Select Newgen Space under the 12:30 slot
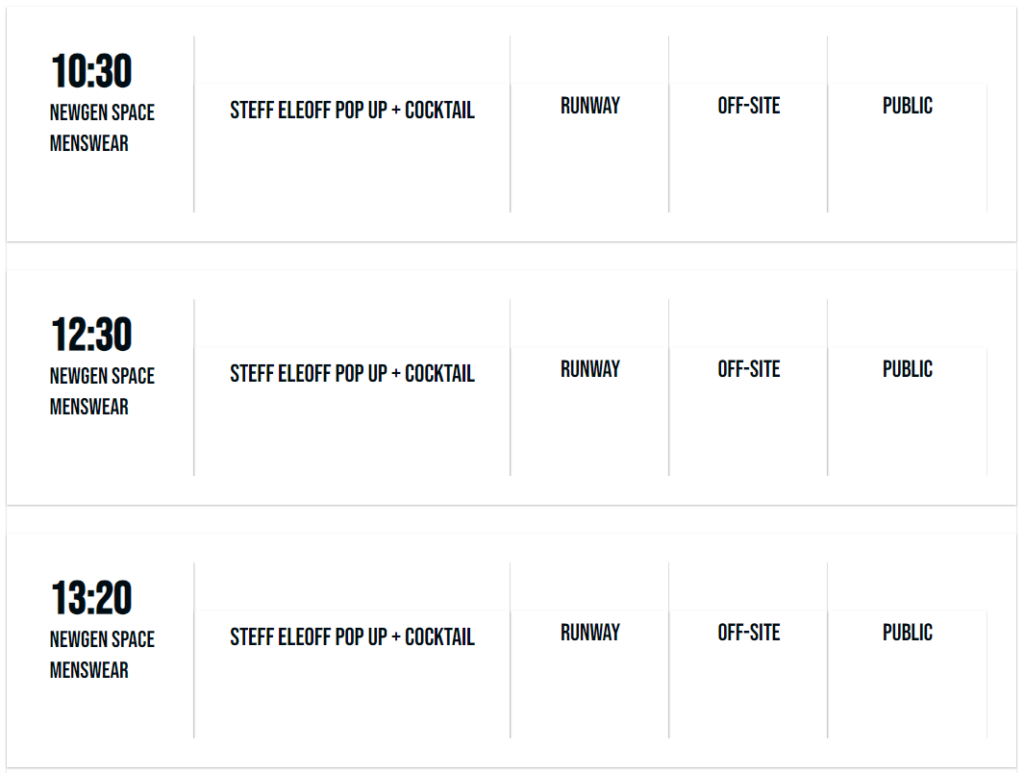Viewport: 1024px width, 773px height. point(102,376)
